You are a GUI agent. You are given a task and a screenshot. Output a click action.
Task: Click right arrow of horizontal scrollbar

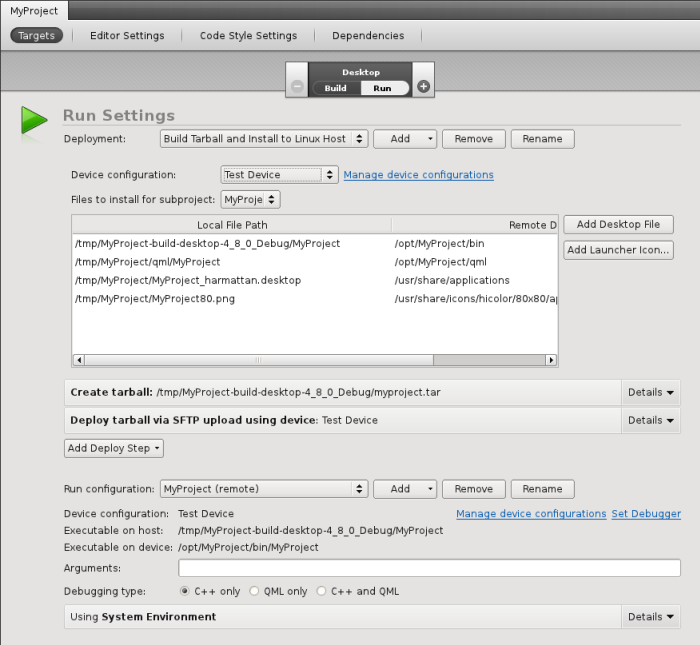click(551, 360)
